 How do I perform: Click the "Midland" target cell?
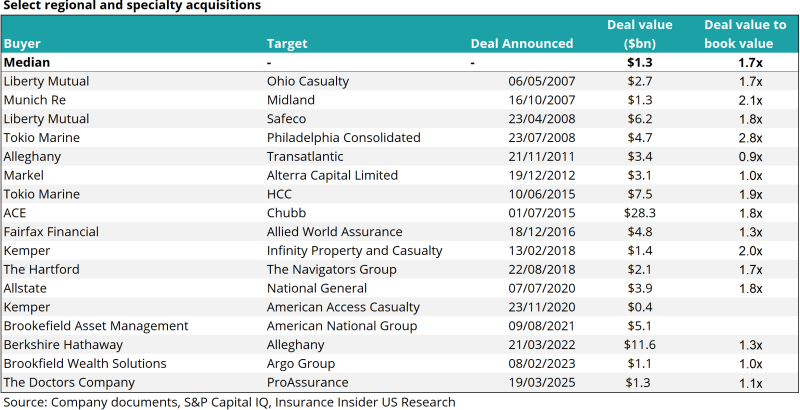point(291,100)
